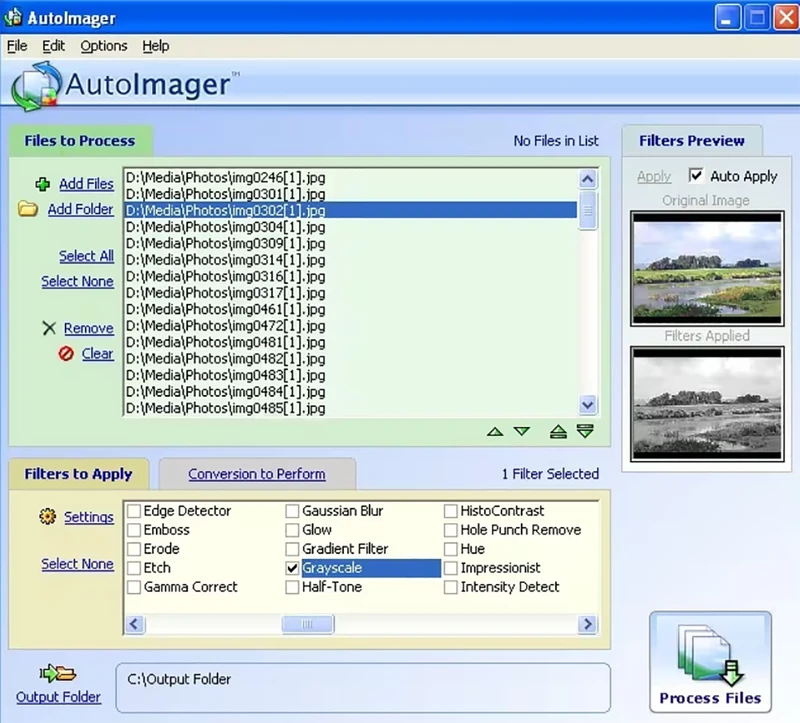The image size is (800, 723).
Task: Click the Process Files button
Action: pos(710,662)
